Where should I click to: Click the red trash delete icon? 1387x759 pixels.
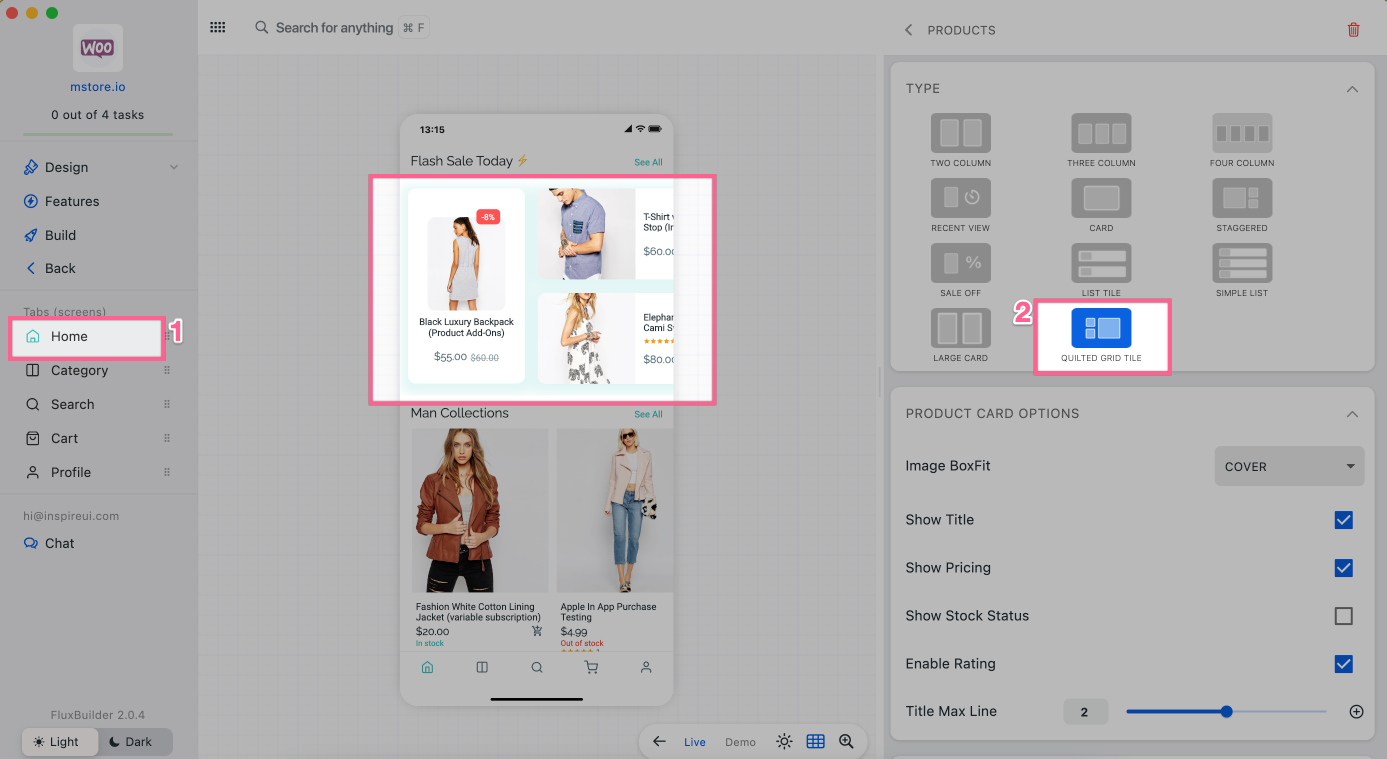[1353, 30]
